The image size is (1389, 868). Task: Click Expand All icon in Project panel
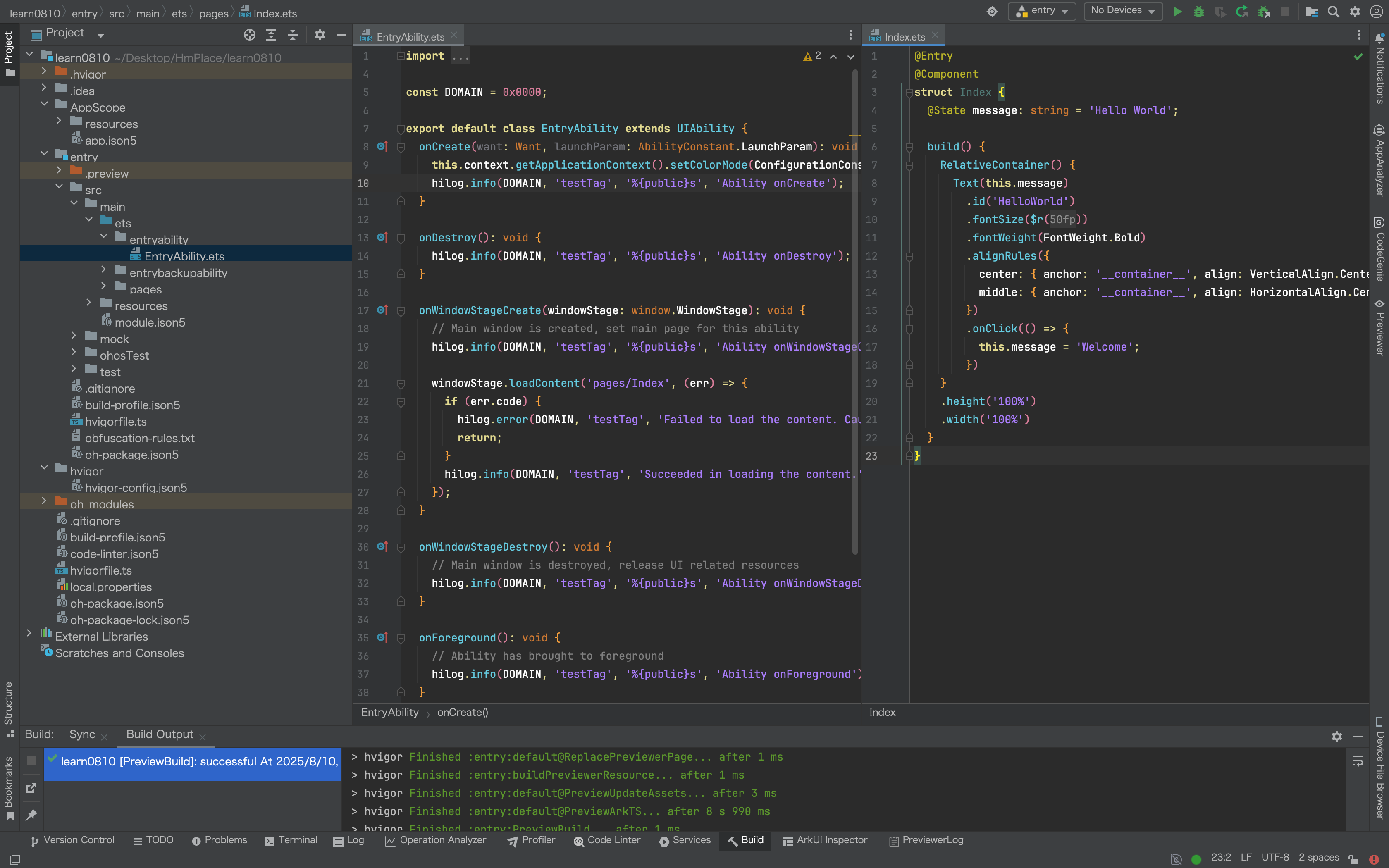click(271, 35)
